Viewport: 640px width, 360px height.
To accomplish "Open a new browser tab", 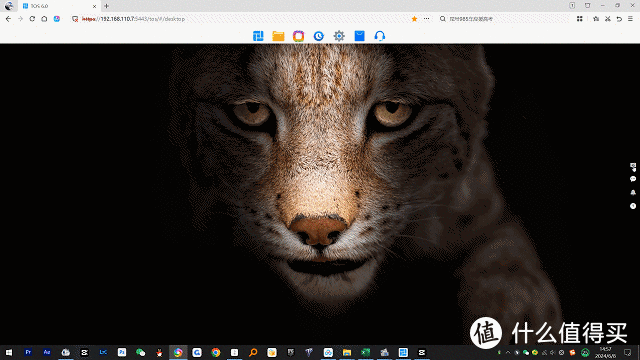I will coord(107,6).
